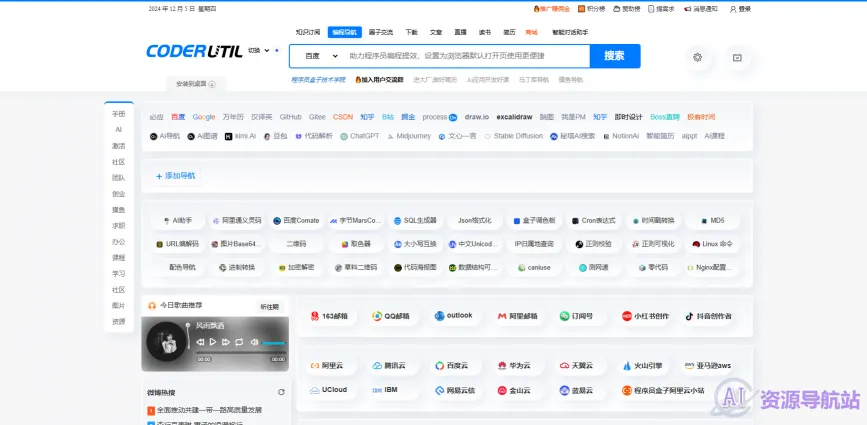
Task: Seek the song progress bar
Action: click(241, 352)
